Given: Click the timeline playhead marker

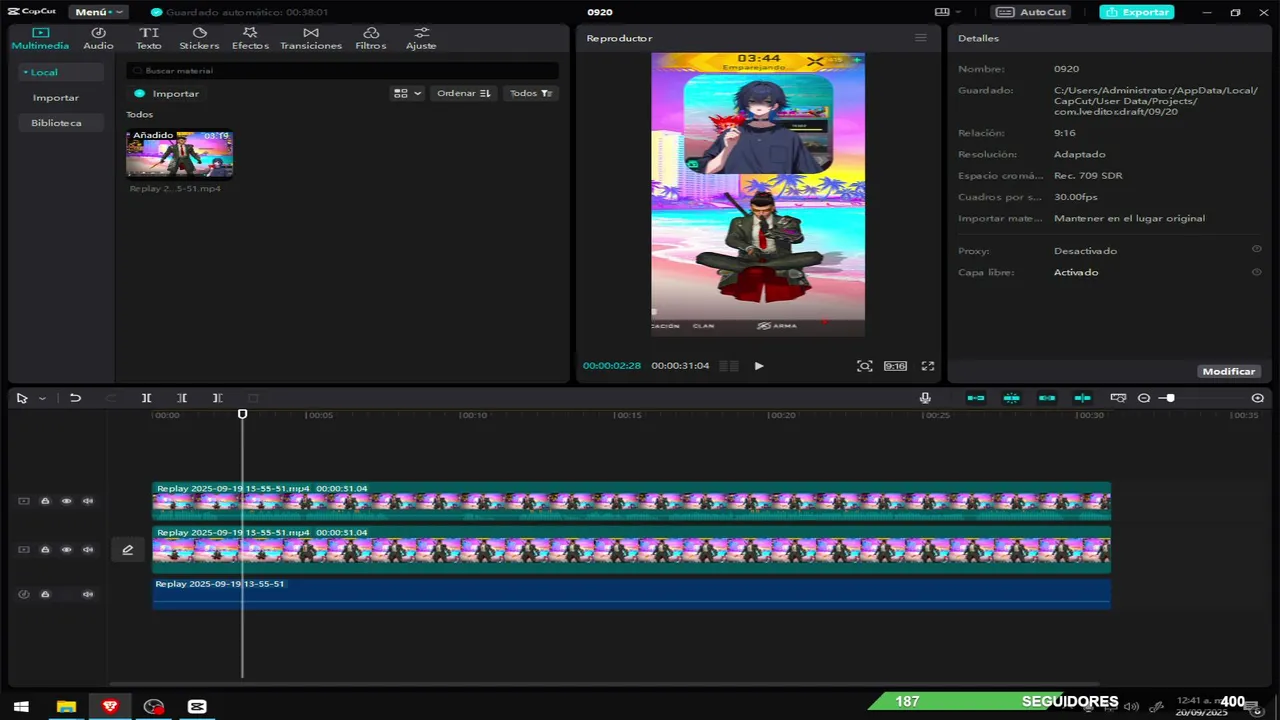Looking at the screenshot, I should pyautogui.click(x=242, y=414).
